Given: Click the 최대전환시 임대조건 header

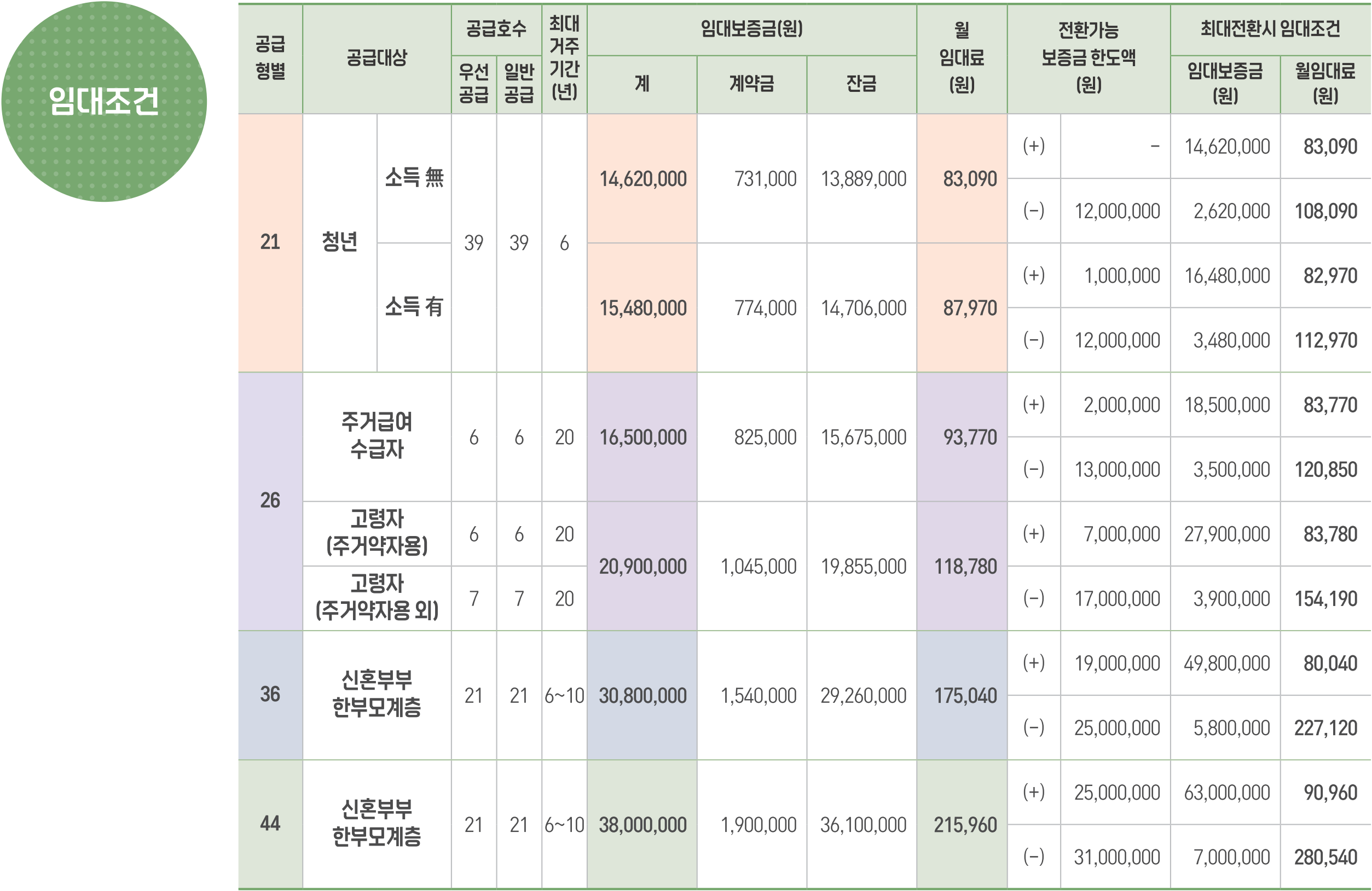Looking at the screenshot, I should click(x=1270, y=30).
